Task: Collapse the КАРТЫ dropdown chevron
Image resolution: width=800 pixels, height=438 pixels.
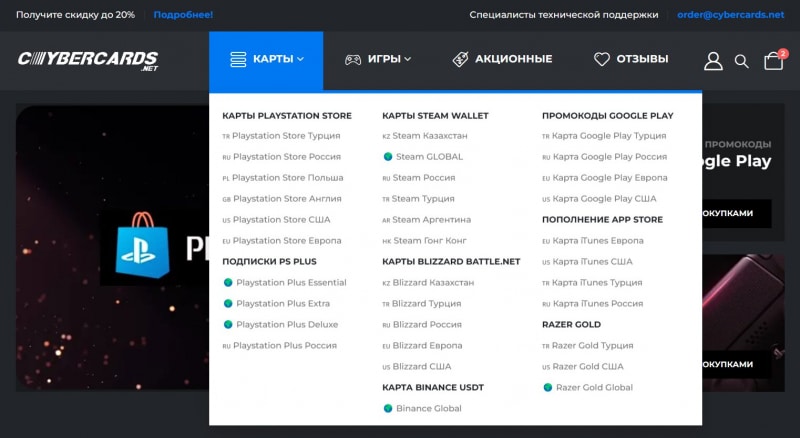Action: (x=301, y=59)
